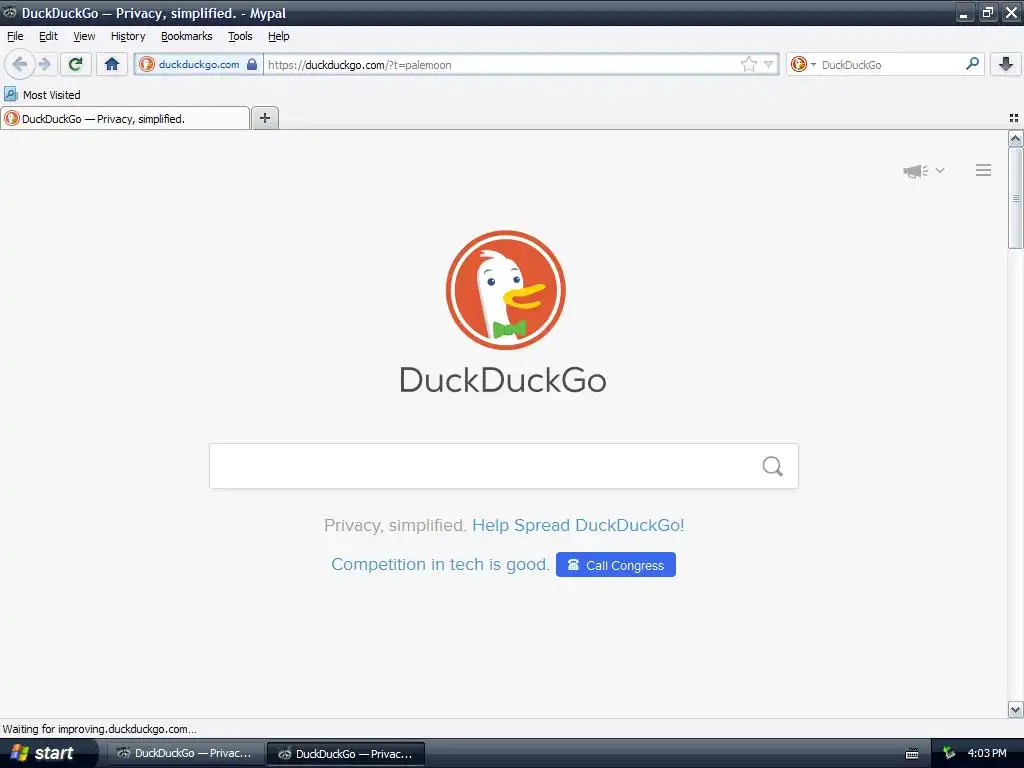Viewport: 1024px width, 768px height.
Task: Click the network system tray icon
Action: point(949,754)
